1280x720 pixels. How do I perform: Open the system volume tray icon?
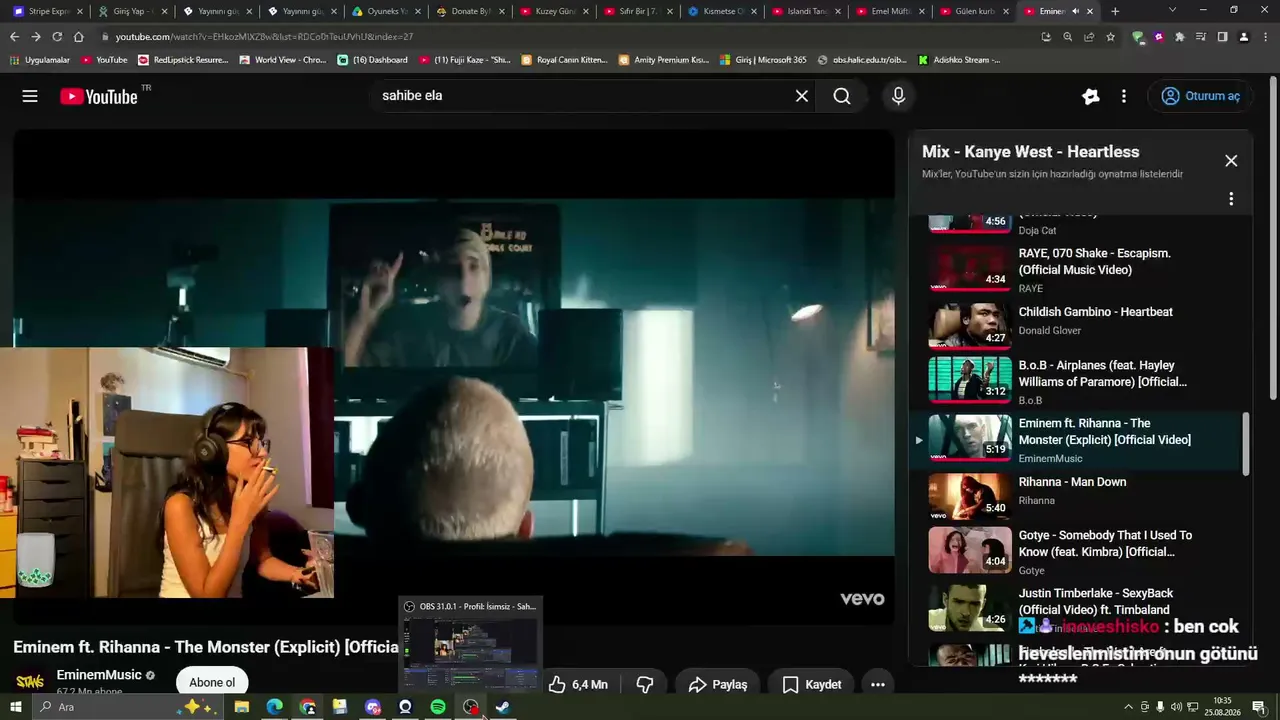point(1176,707)
